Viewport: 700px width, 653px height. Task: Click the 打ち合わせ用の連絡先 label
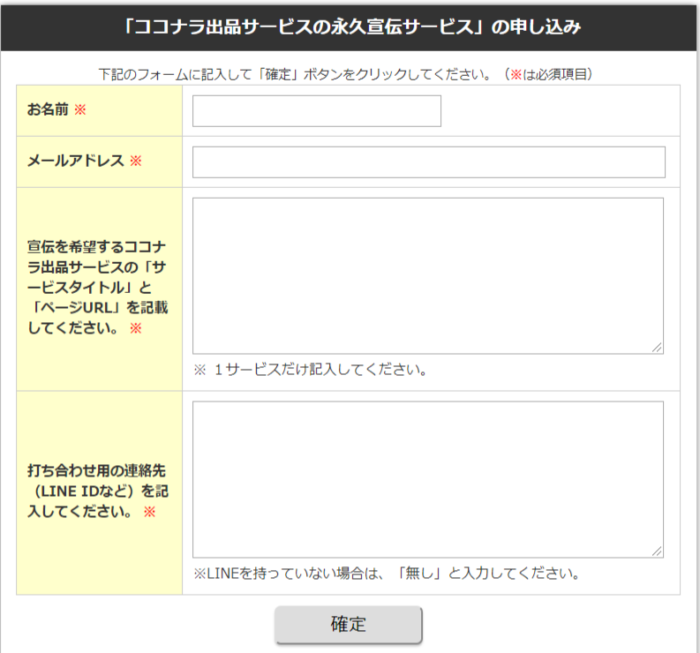coord(97,491)
